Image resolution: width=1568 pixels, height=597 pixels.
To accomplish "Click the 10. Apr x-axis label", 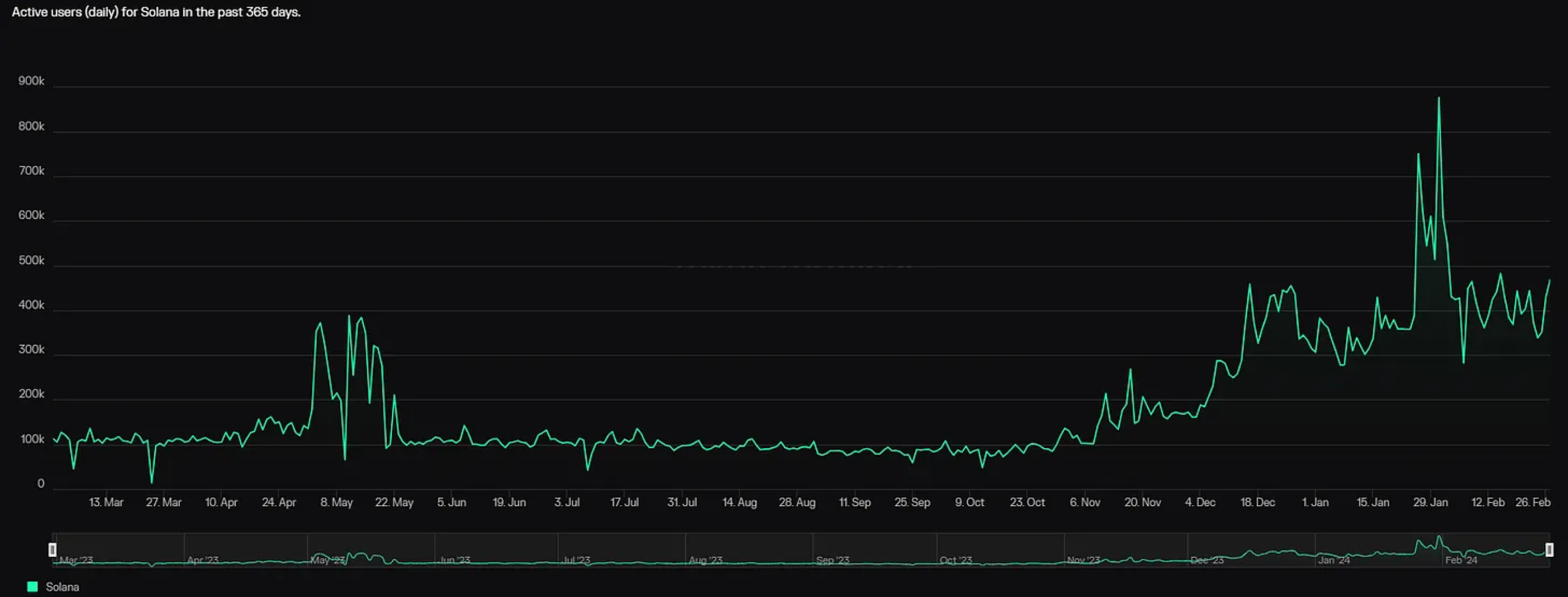I will (x=221, y=503).
